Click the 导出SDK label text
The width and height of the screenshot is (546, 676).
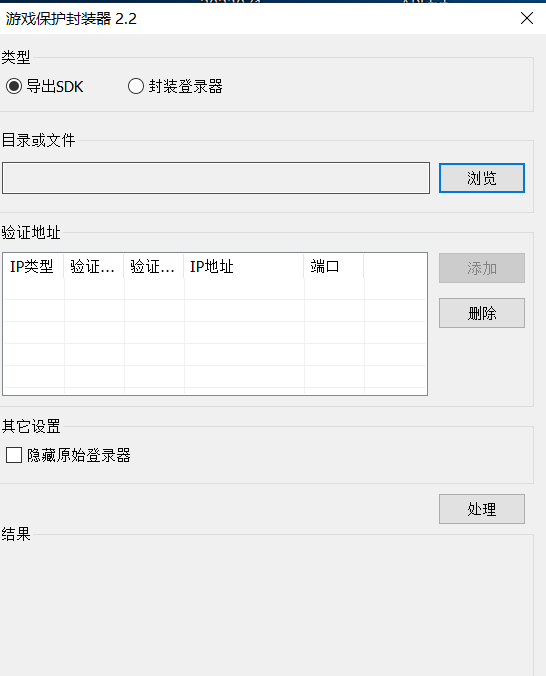coord(55,86)
